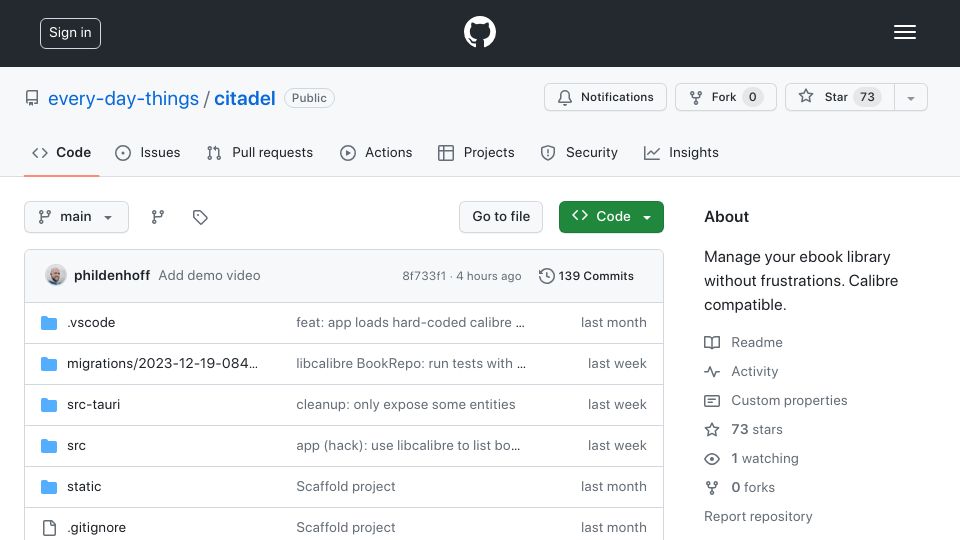Click the 'last month' timestamp for .vscode
This screenshot has width=960, height=540.
613,323
